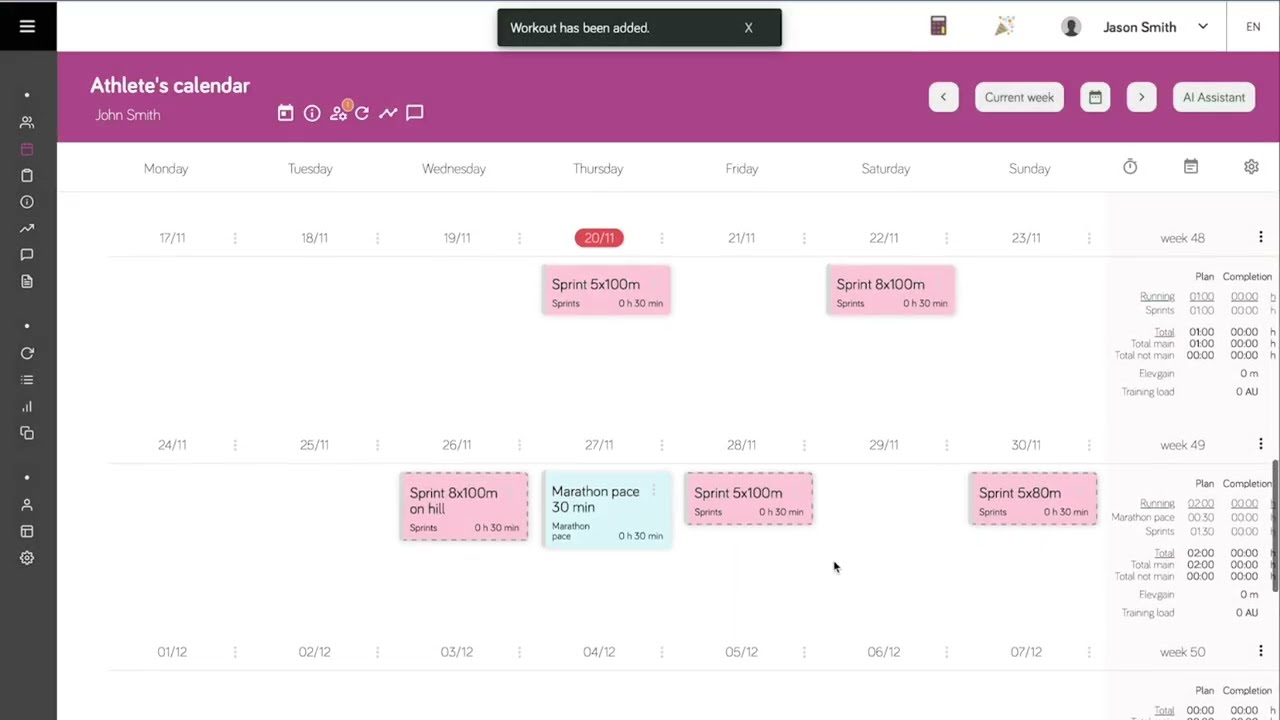Click the Thursday column header
1280x720 pixels.
(x=598, y=168)
